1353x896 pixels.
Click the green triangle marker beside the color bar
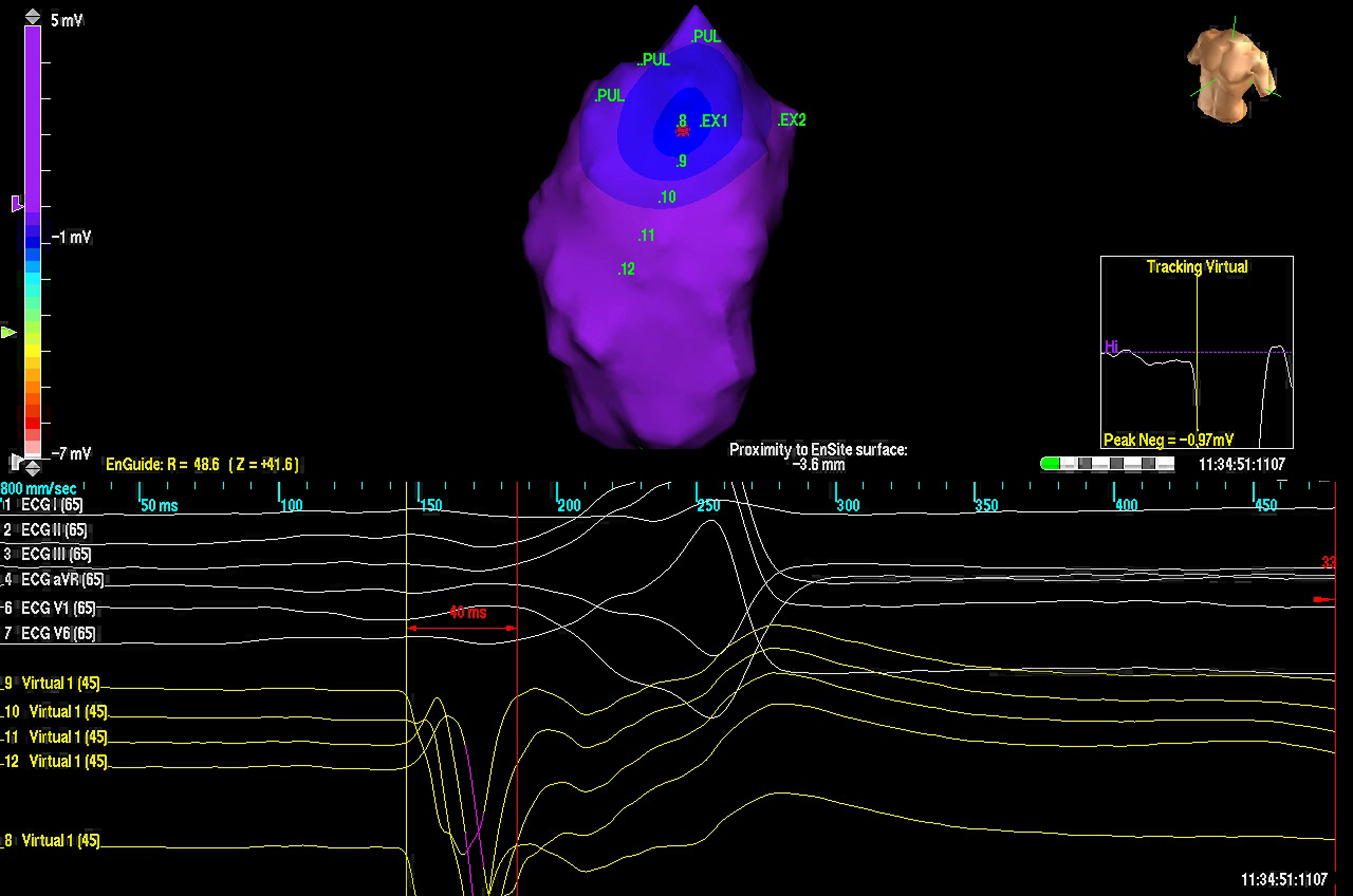point(9,333)
